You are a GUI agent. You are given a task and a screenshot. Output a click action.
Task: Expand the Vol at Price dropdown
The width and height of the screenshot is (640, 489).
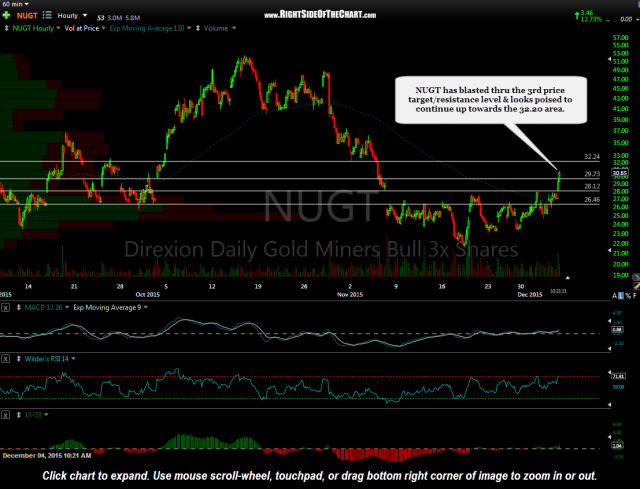pos(104,28)
